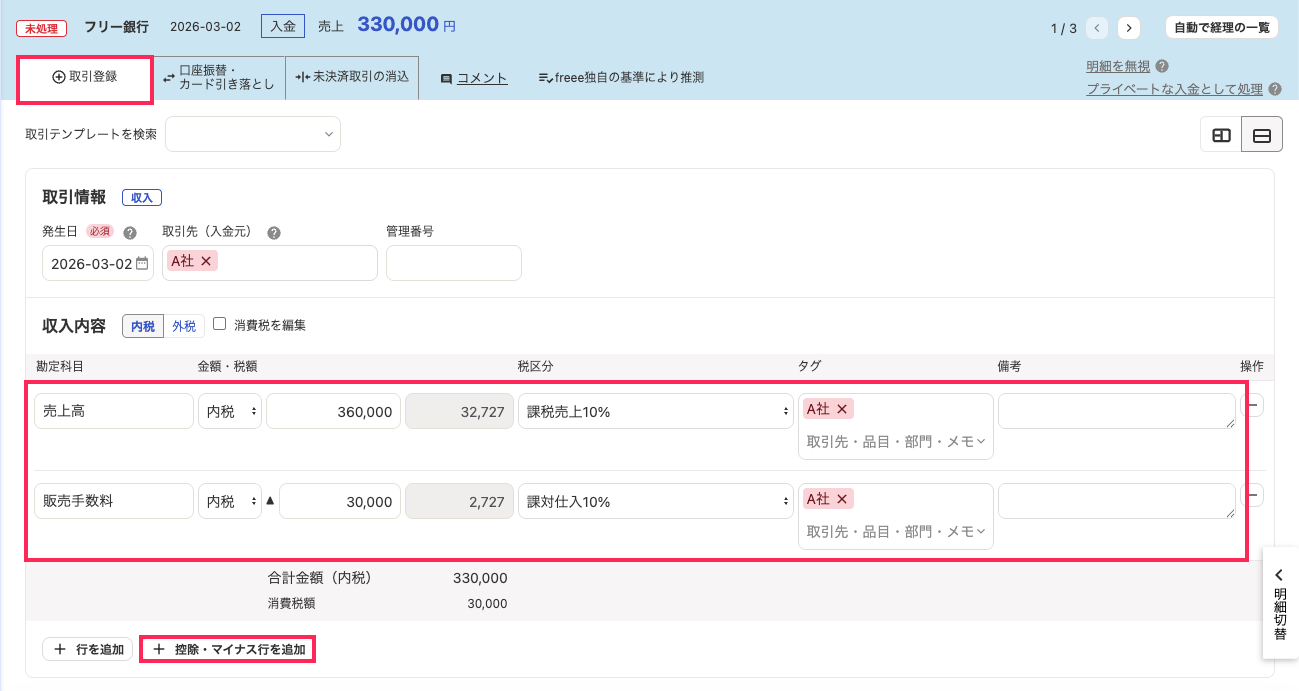Click the 備考 field in 売上高 row
The height and width of the screenshot is (691, 1299).
coord(1117,411)
